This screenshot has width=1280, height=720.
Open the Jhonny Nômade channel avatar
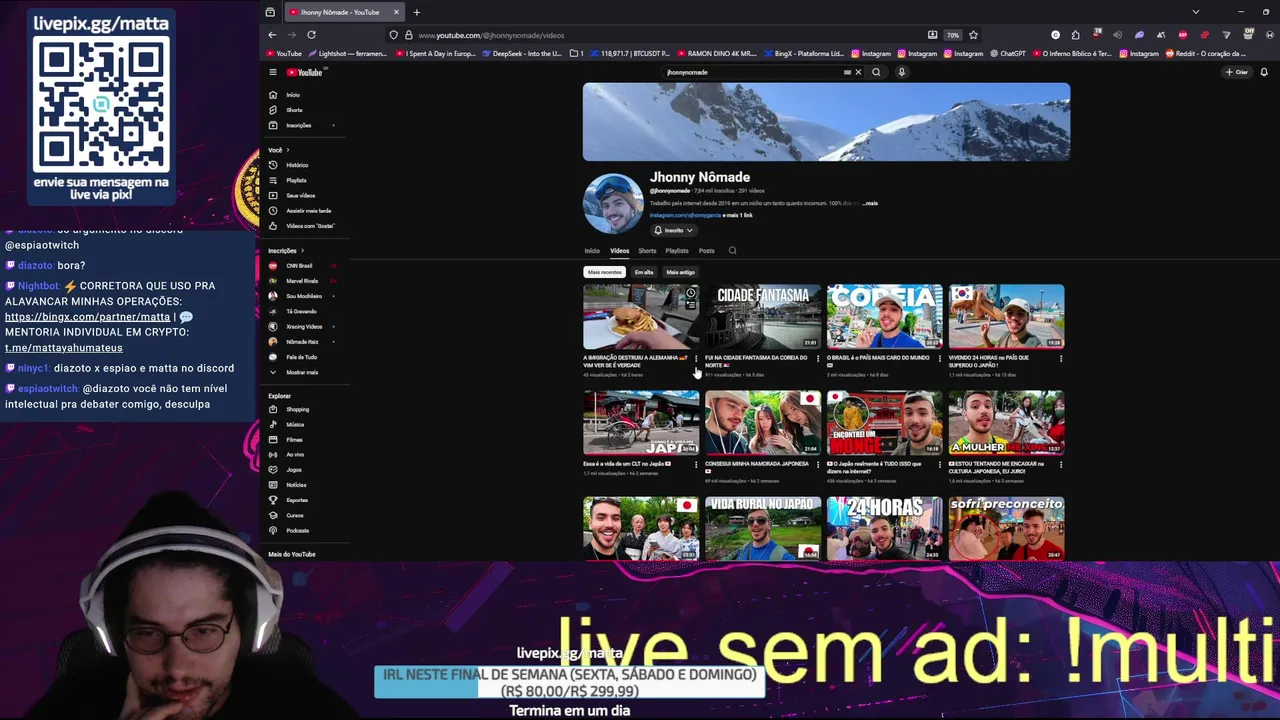click(x=613, y=204)
